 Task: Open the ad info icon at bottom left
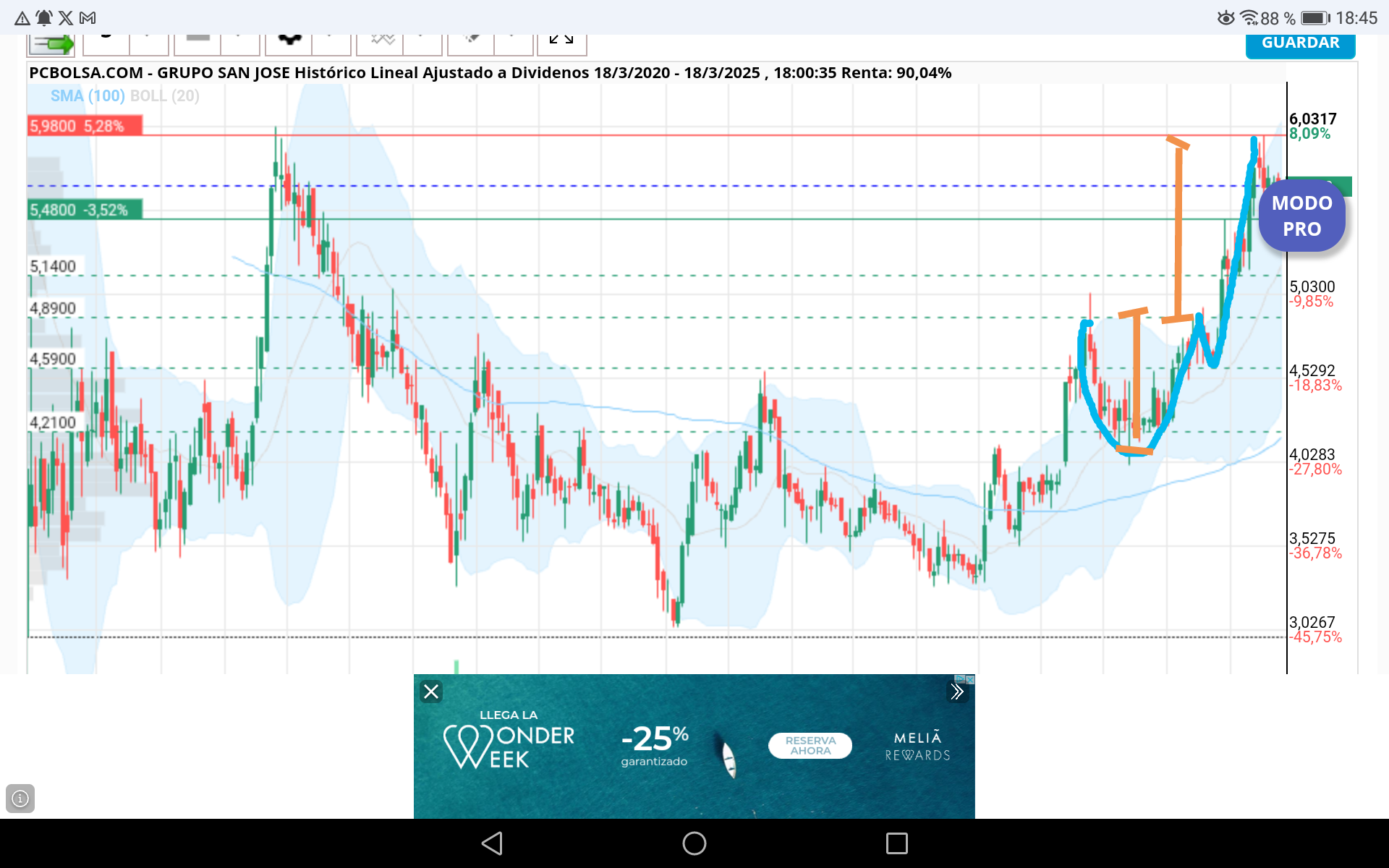20,799
